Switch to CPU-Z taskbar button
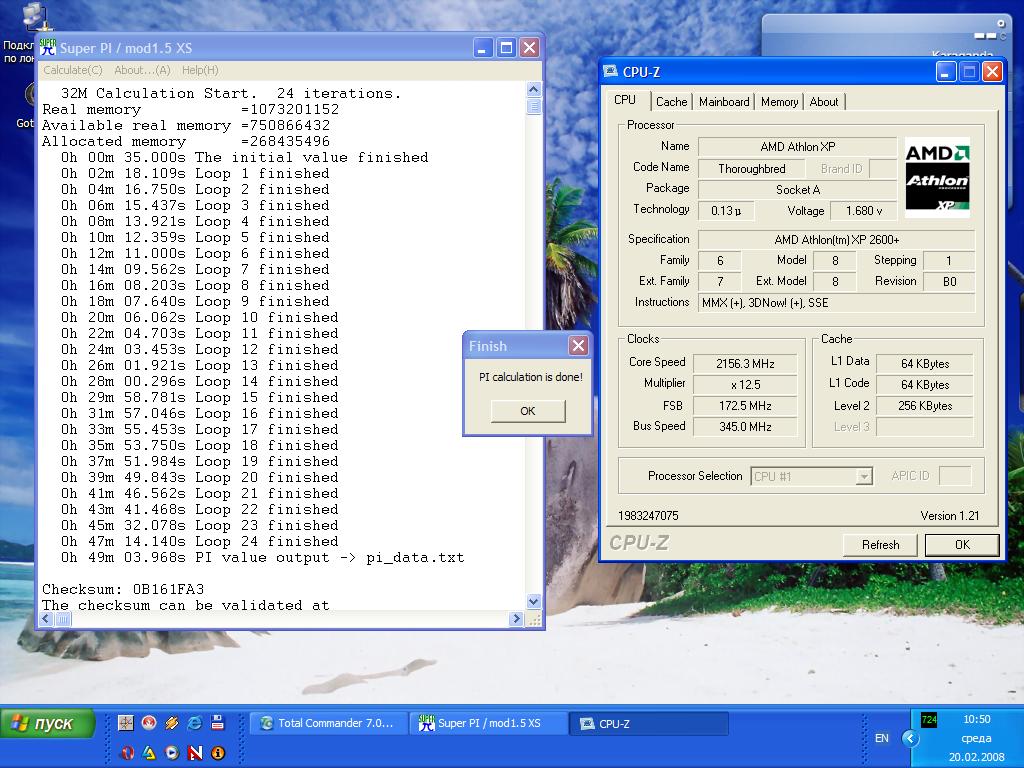1024x768 pixels. [648, 724]
